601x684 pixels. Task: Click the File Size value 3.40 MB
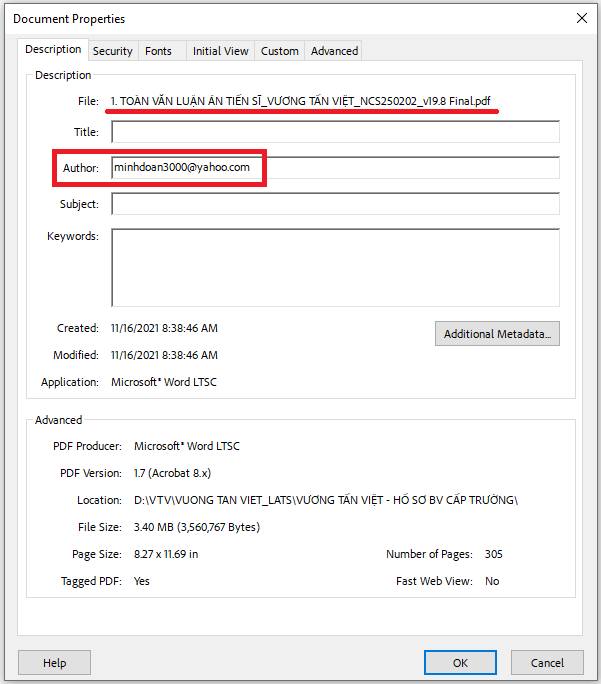click(x=196, y=527)
